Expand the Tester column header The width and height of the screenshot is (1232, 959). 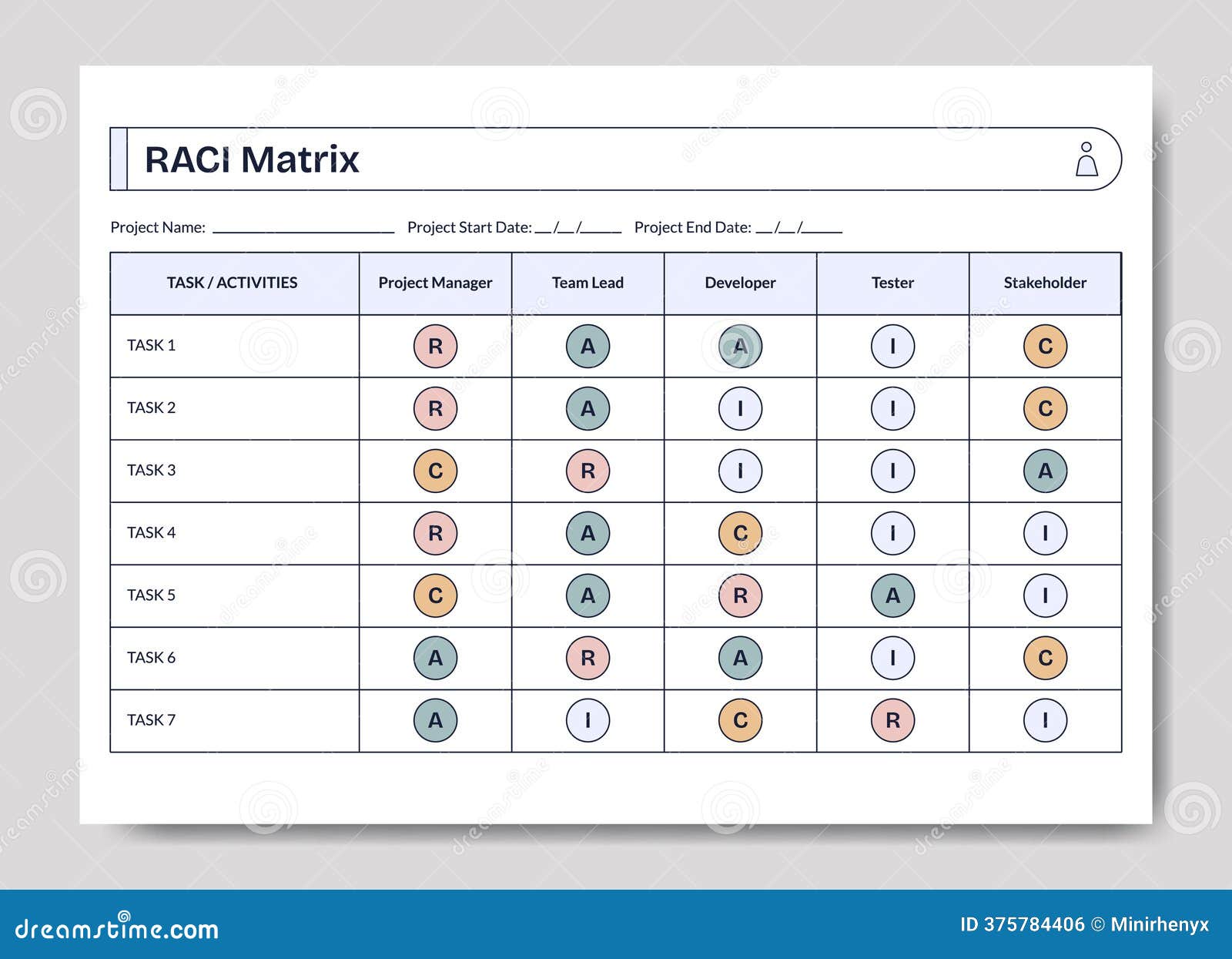(892, 283)
